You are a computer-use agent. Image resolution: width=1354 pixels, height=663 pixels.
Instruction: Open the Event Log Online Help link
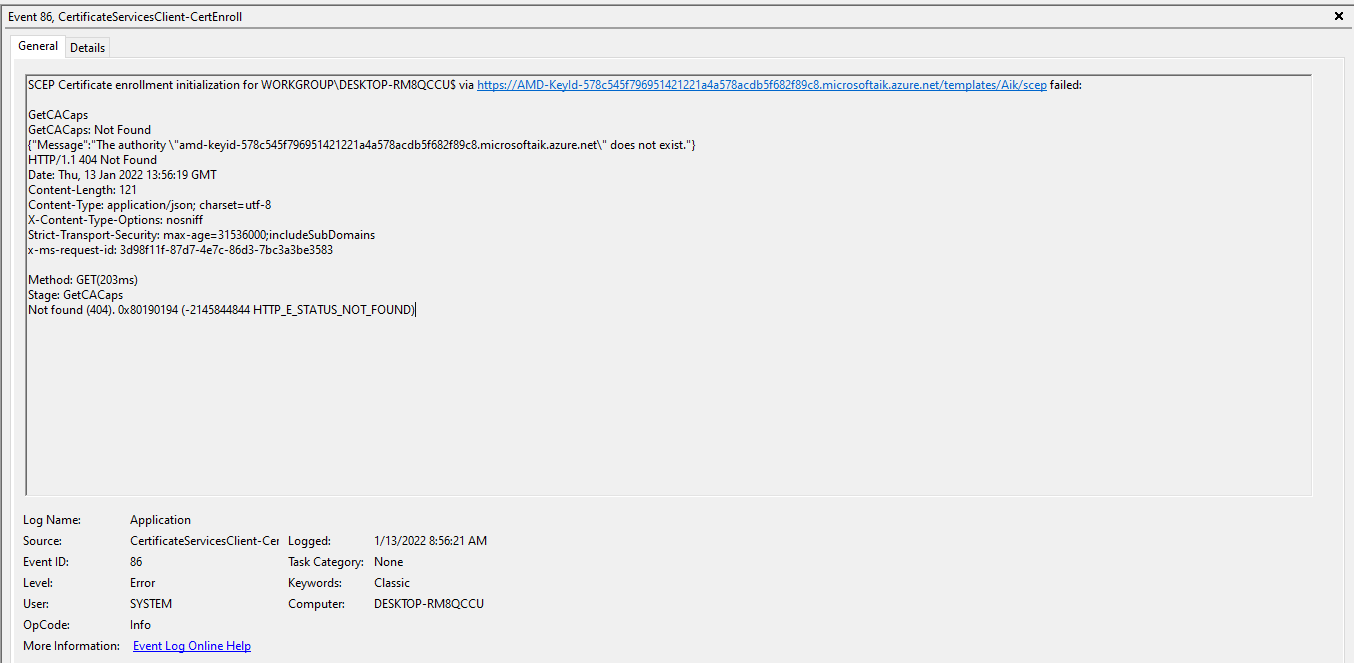tap(191, 645)
